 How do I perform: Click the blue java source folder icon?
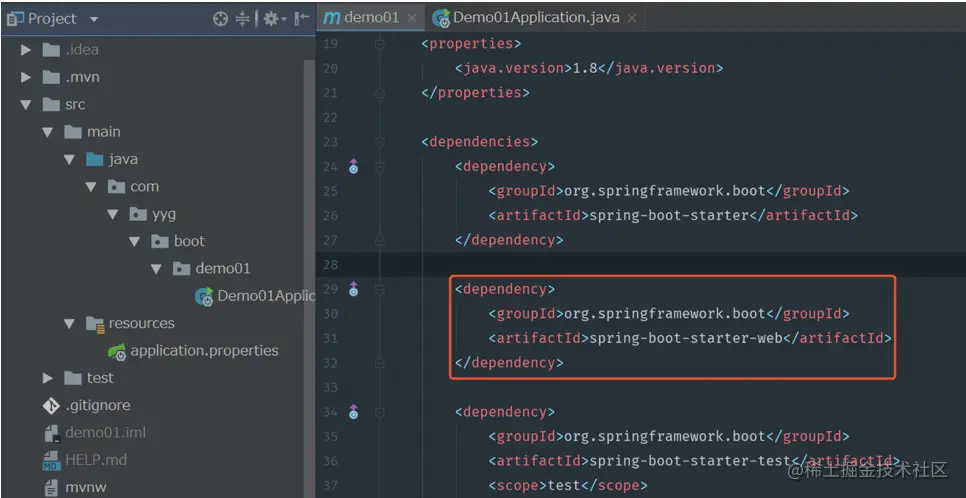tap(94, 160)
